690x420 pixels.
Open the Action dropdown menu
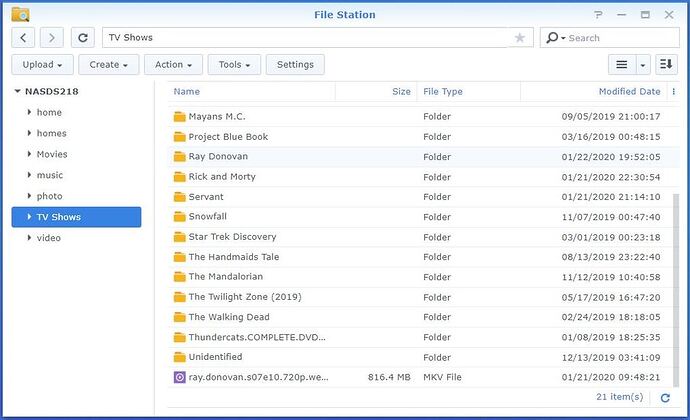pos(173,65)
